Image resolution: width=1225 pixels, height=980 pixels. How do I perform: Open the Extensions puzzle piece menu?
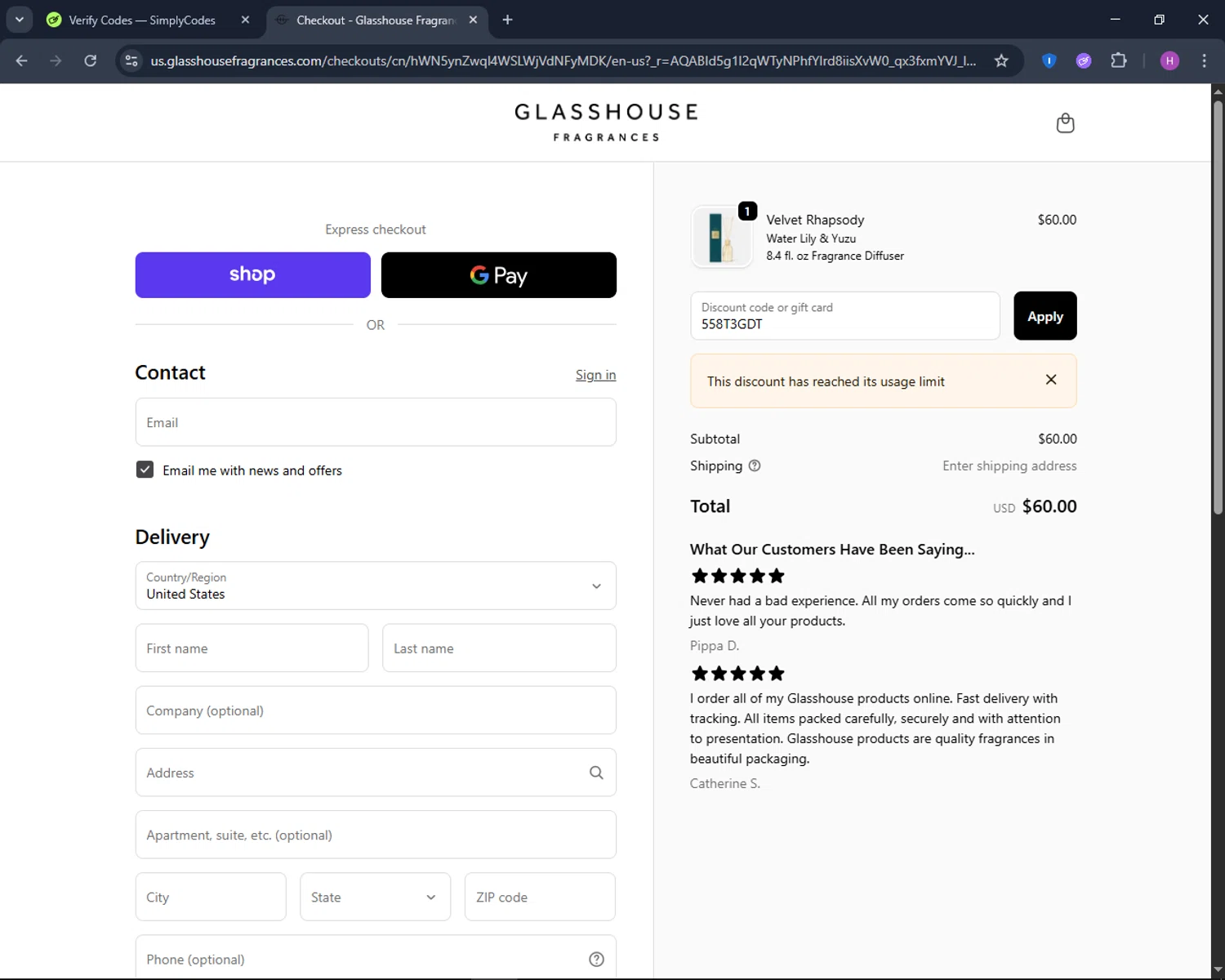(1119, 60)
